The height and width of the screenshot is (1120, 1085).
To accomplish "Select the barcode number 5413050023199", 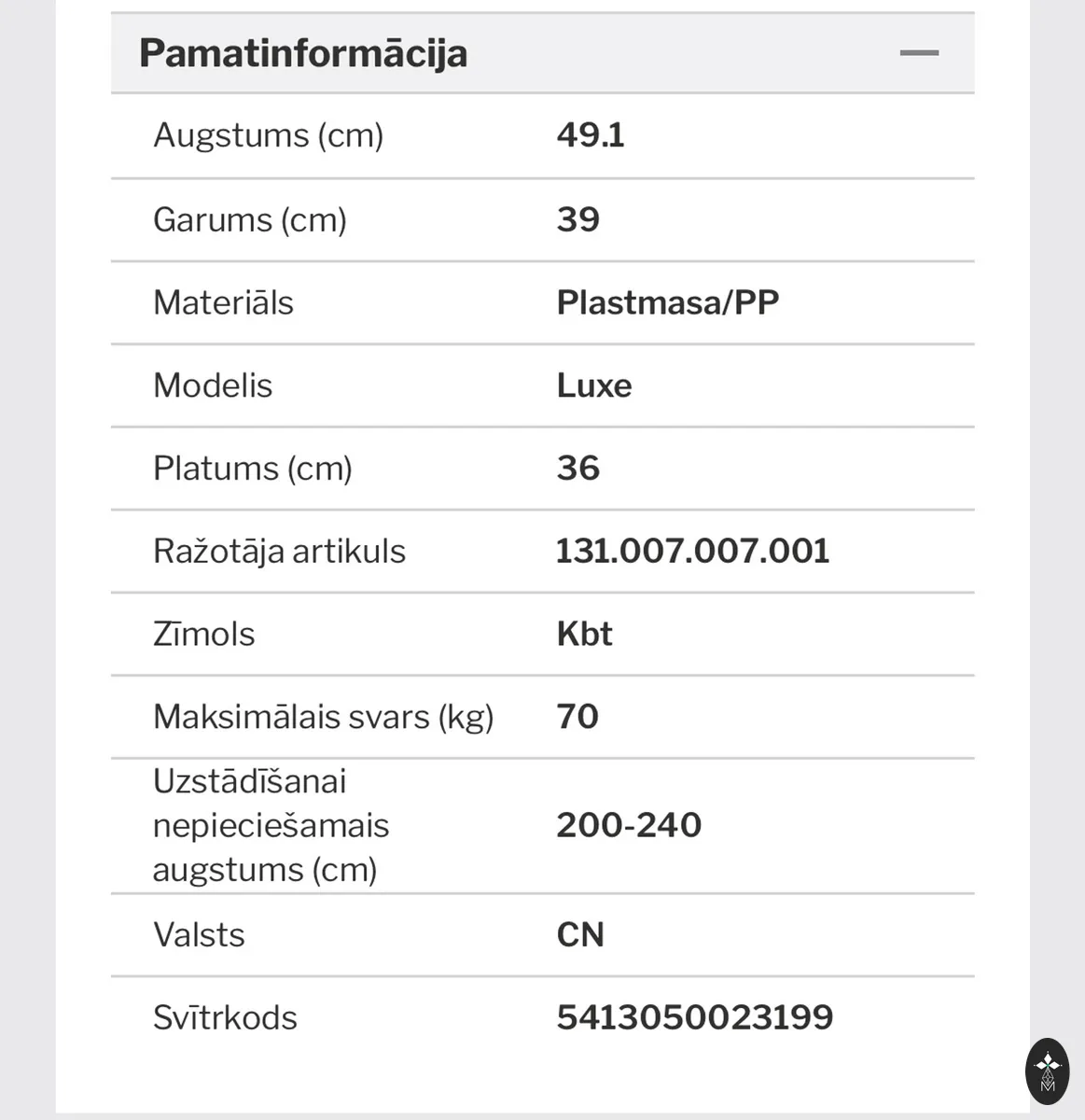I will 695,1017.
